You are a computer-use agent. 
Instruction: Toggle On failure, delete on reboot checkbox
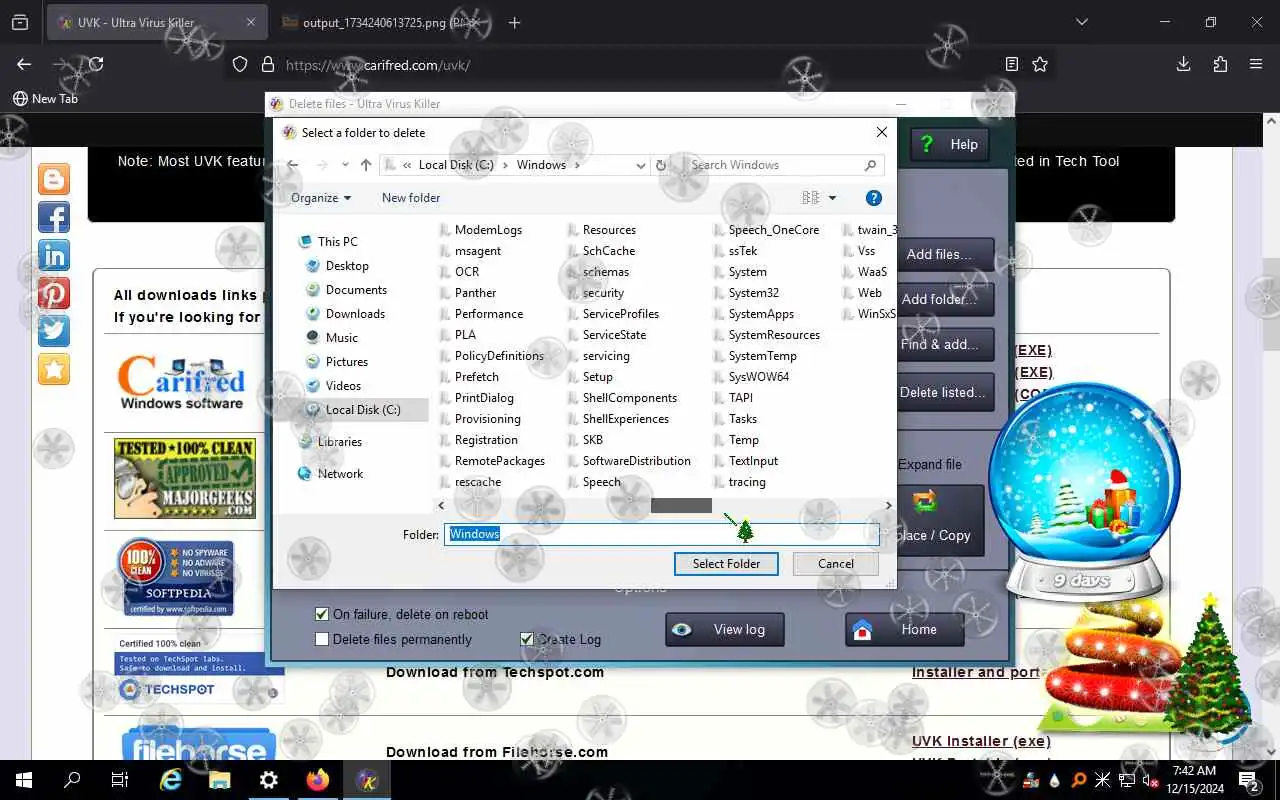[x=322, y=614]
